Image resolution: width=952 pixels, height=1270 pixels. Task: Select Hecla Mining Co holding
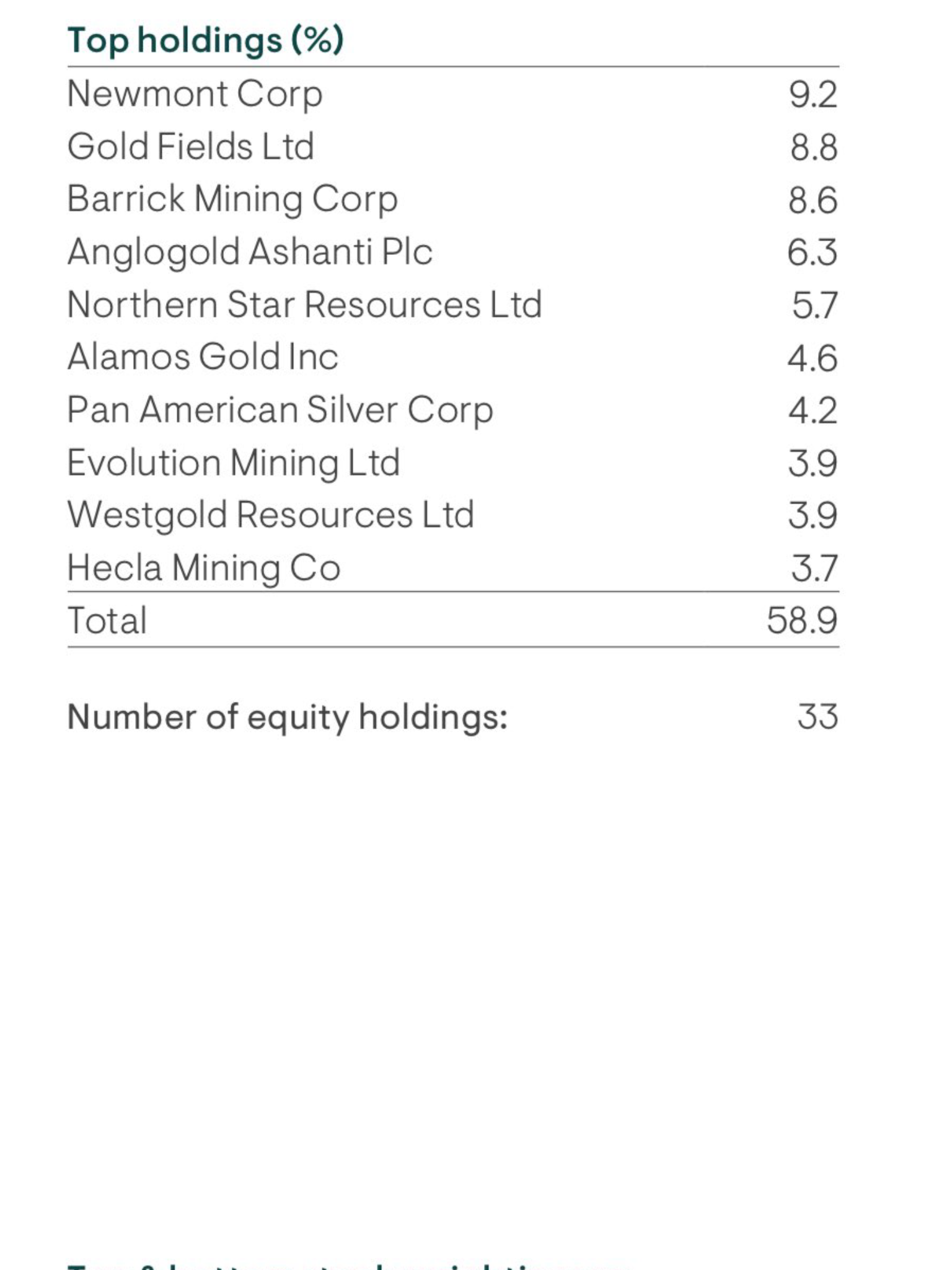tap(453, 567)
